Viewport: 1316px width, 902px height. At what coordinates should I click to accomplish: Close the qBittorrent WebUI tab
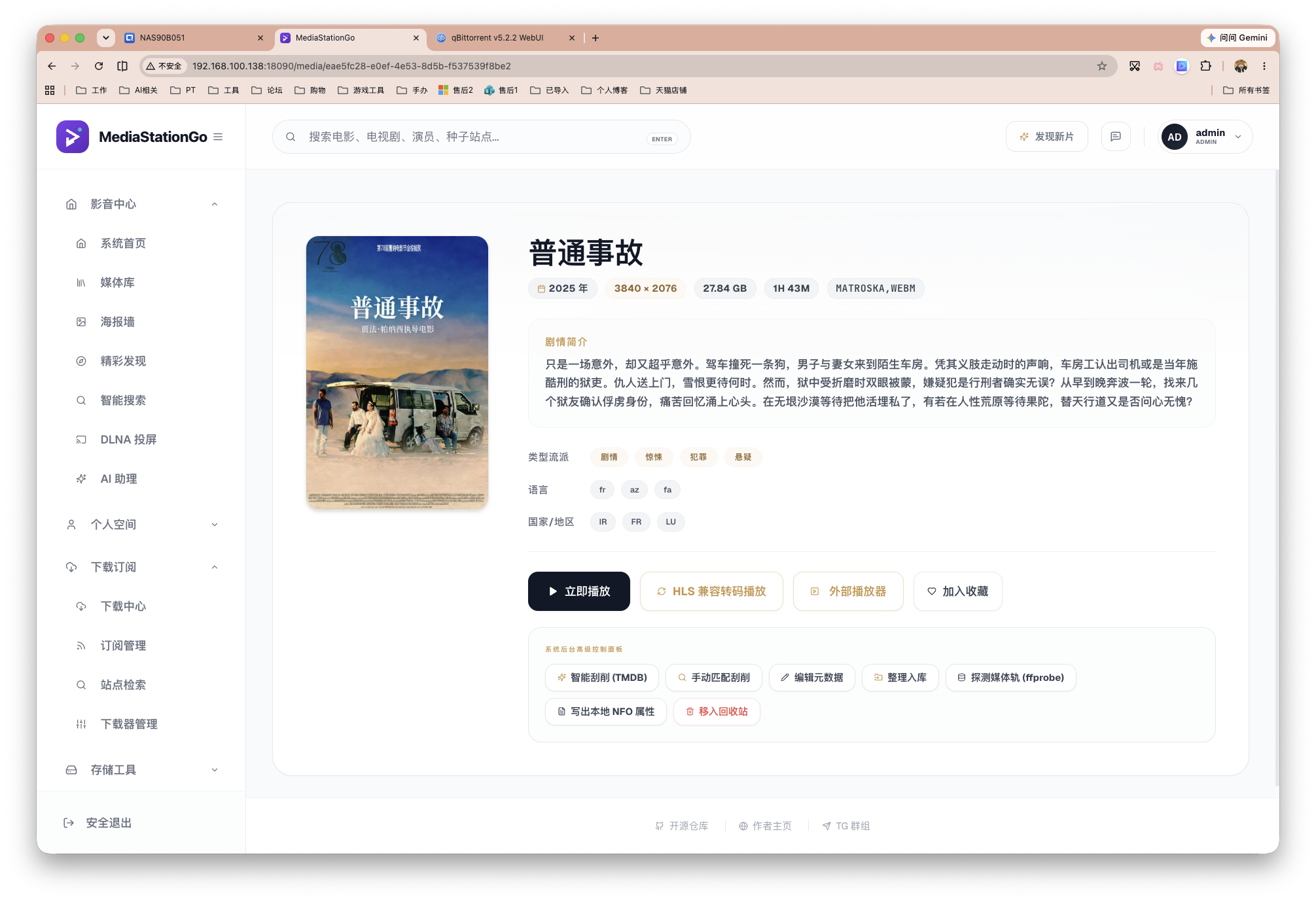[572, 38]
